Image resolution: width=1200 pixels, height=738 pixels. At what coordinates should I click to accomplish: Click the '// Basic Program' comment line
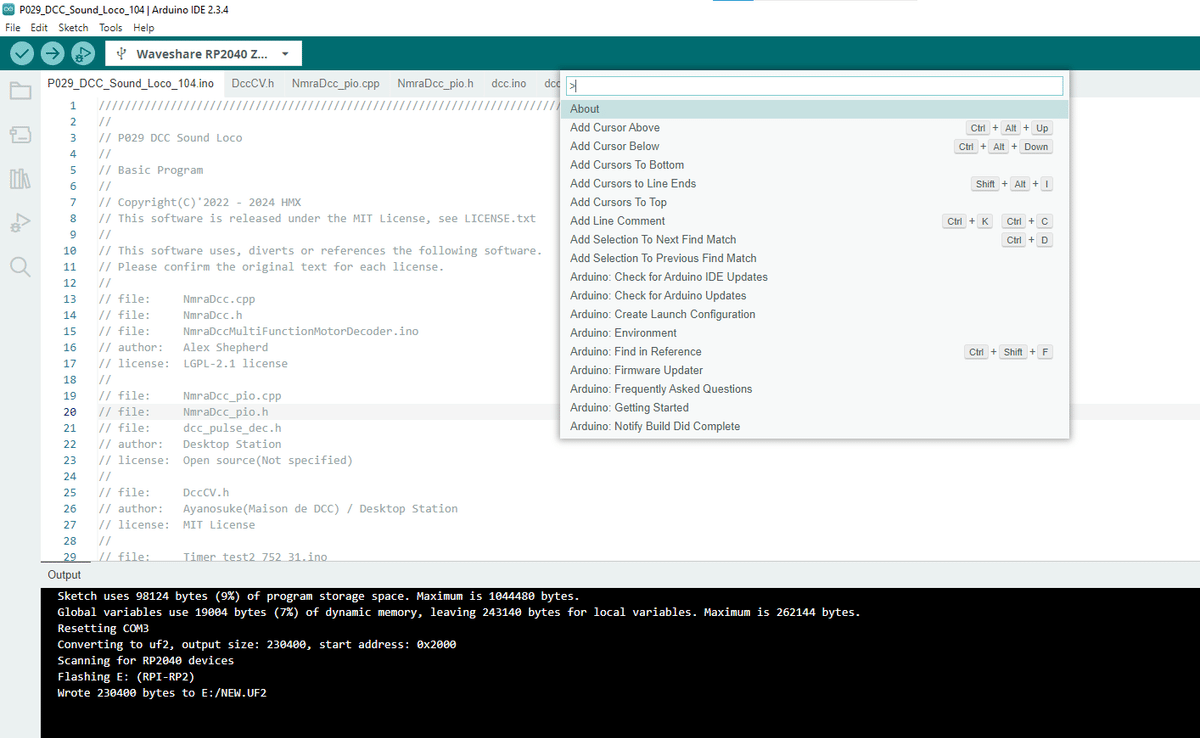click(150, 170)
